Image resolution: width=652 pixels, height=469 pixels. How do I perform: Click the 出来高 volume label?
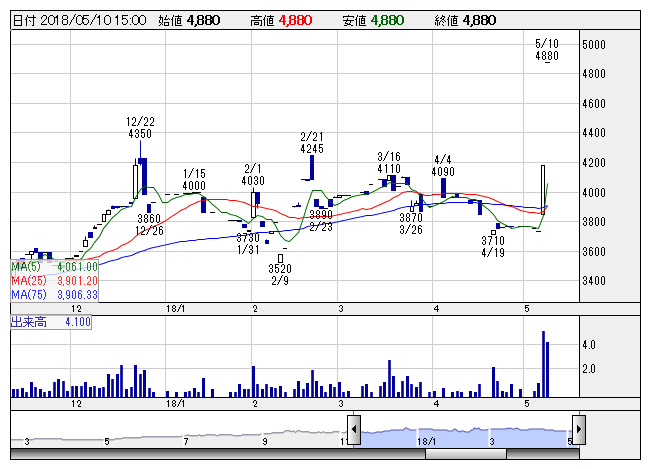pos(51,322)
